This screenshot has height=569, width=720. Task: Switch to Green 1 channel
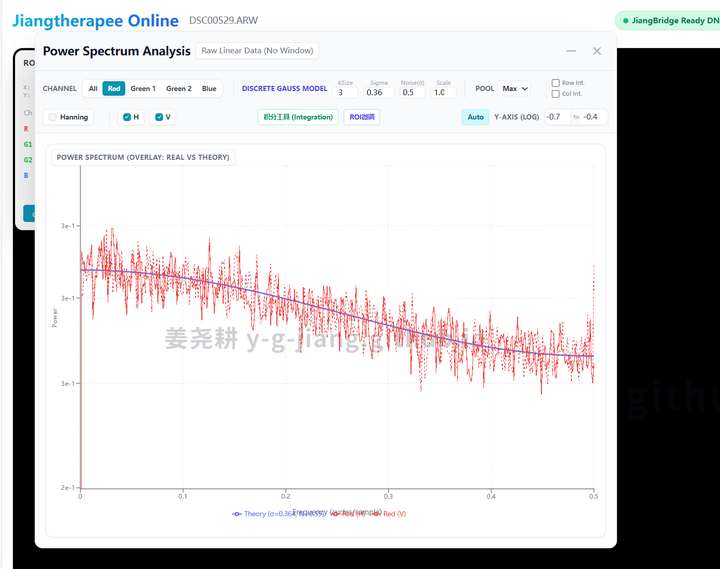(143, 89)
